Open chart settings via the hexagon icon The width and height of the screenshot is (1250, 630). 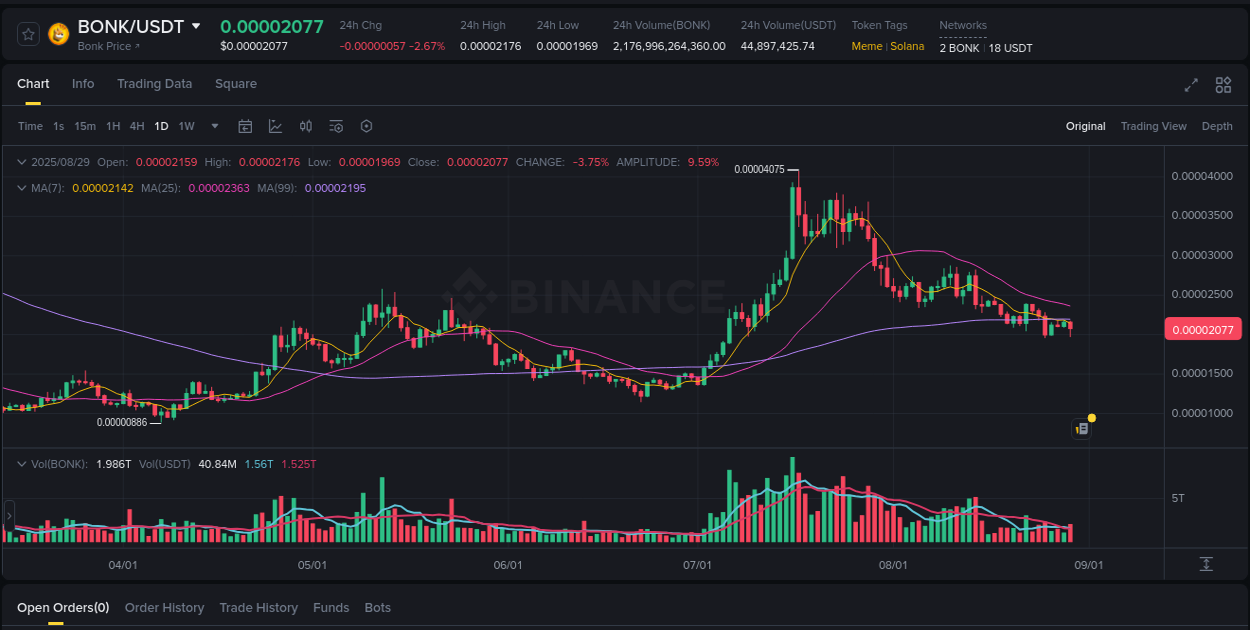366,126
